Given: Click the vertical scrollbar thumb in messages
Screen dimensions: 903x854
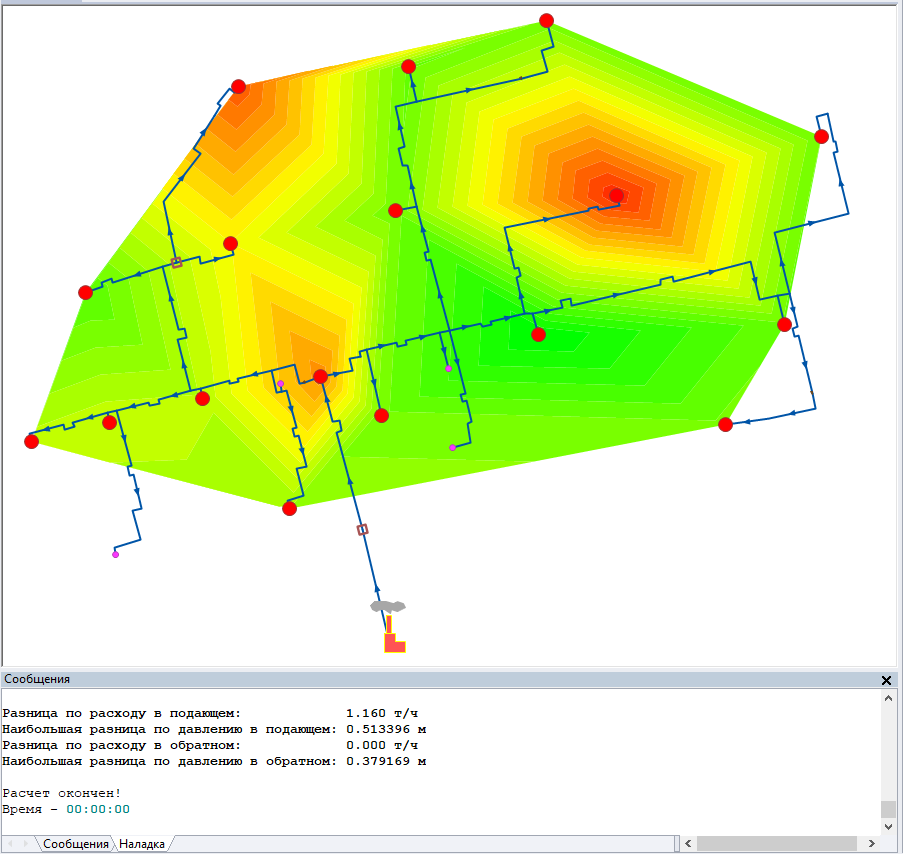Looking at the screenshot, I should (887, 809).
